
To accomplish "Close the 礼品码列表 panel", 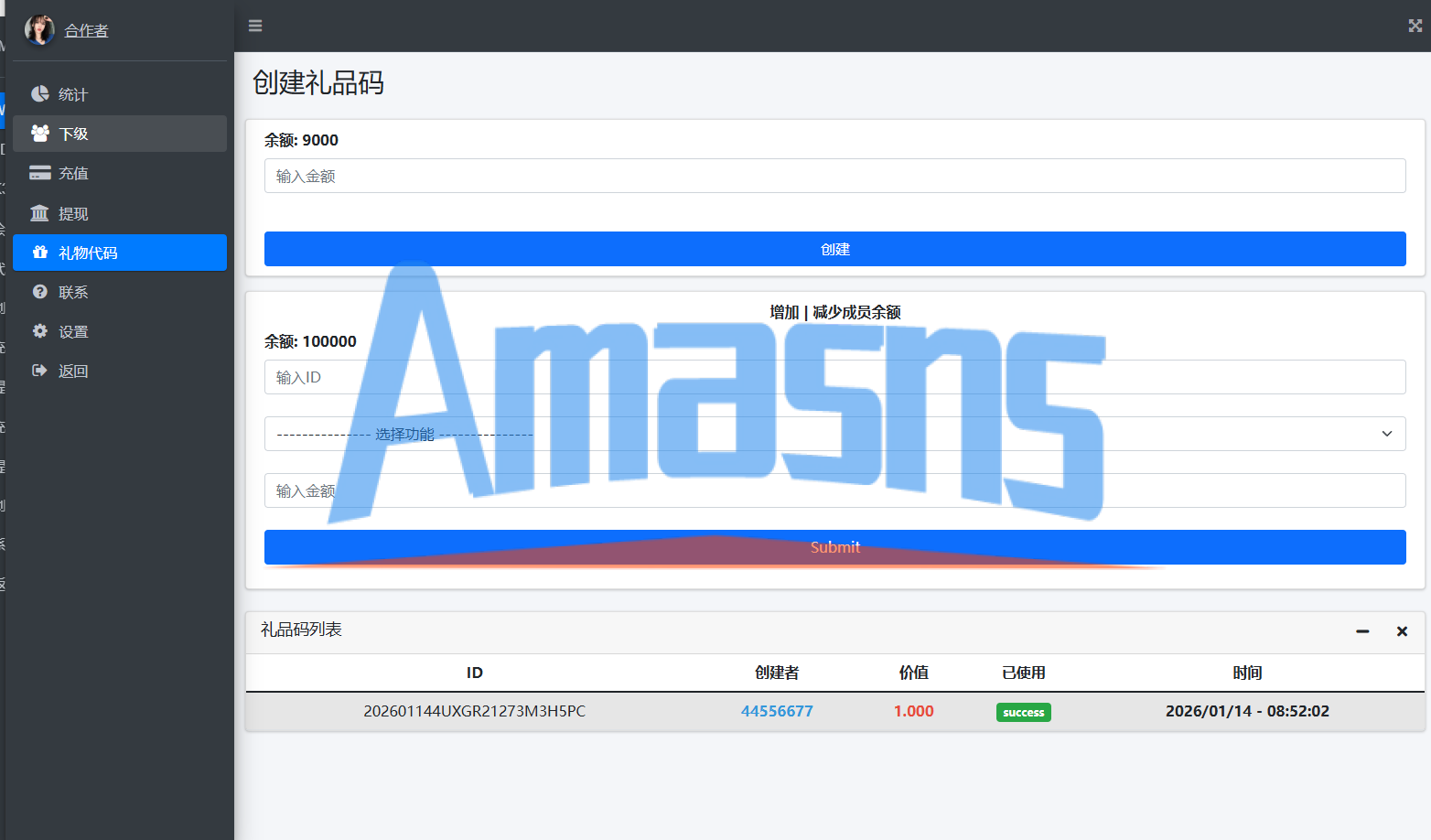I will (x=1402, y=631).
